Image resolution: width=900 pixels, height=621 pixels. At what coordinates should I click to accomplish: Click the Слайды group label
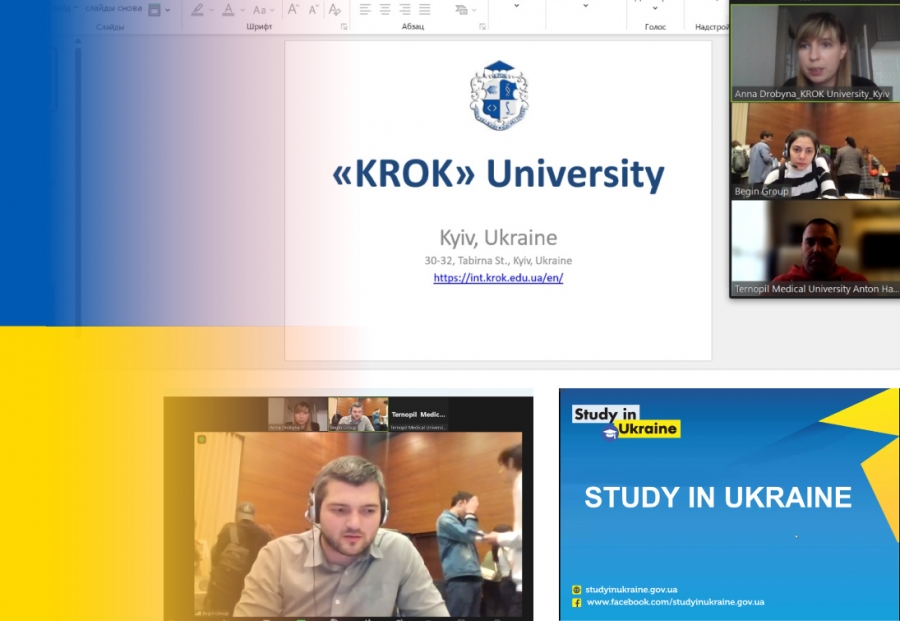[x=110, y=26]
